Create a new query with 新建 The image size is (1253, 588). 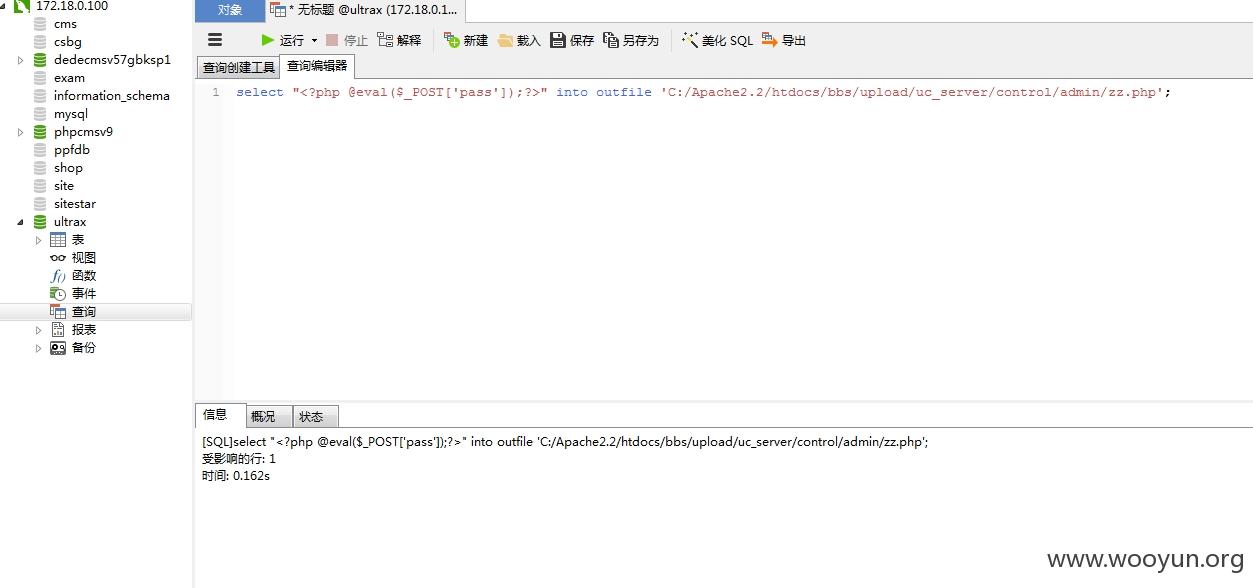[x=466, y=40]
